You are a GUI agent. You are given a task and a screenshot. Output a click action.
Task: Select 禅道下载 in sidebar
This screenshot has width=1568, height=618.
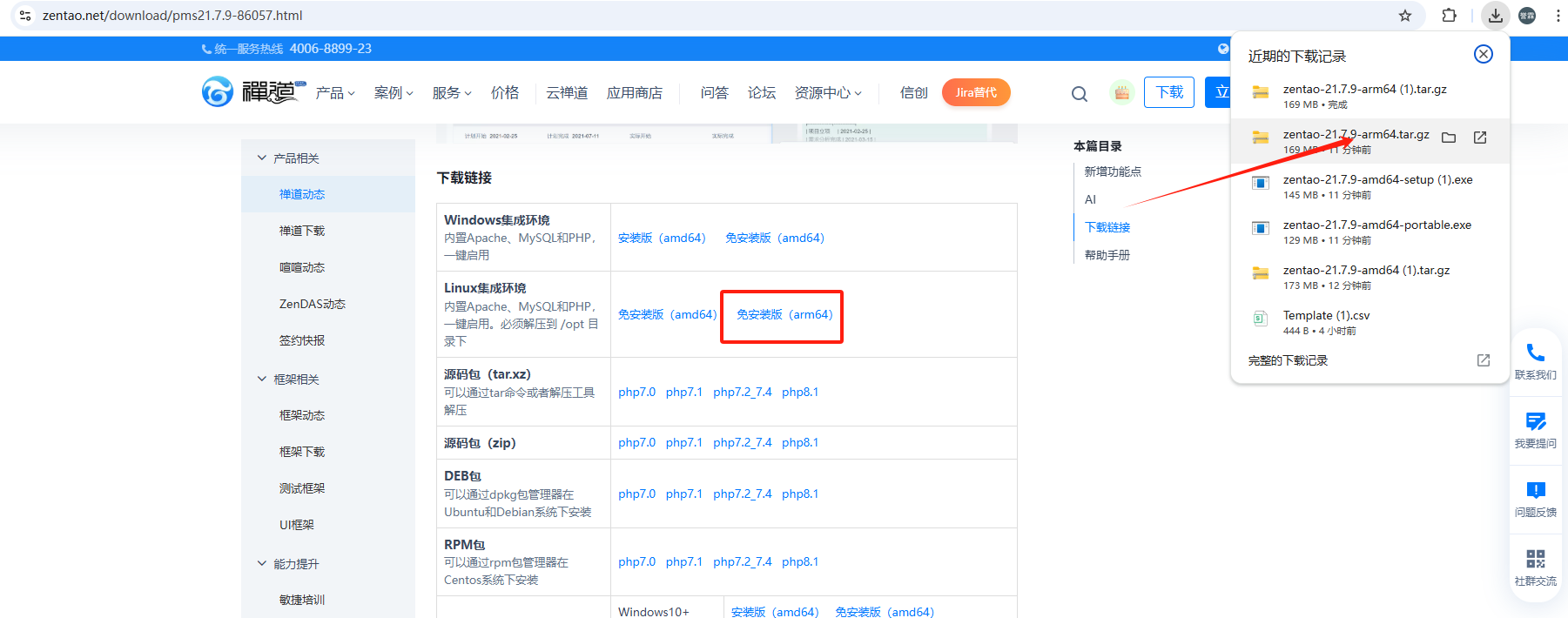tap(302, 231)
